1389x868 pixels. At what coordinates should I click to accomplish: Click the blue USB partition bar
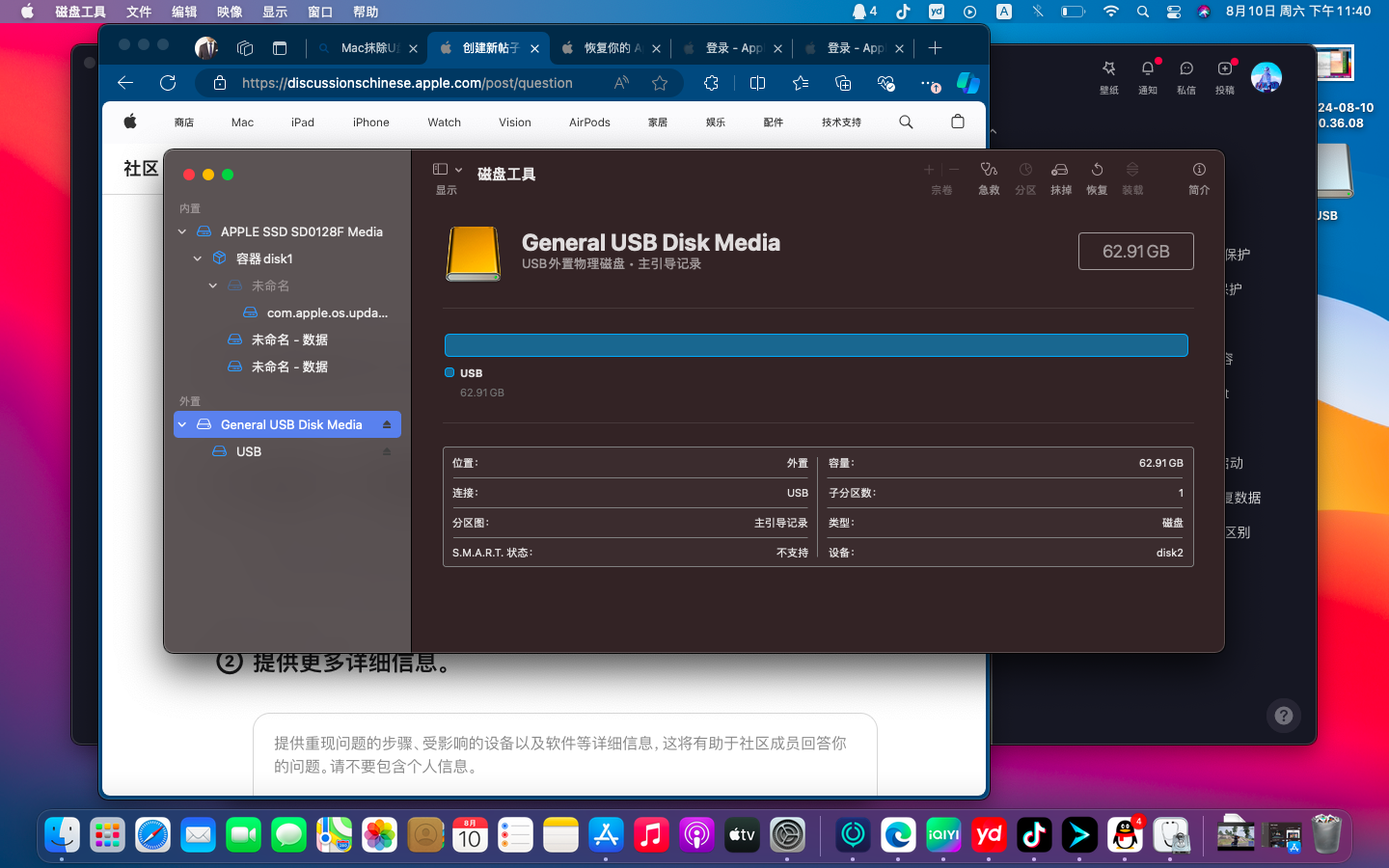pyautogui.click(x=815, y=345)
